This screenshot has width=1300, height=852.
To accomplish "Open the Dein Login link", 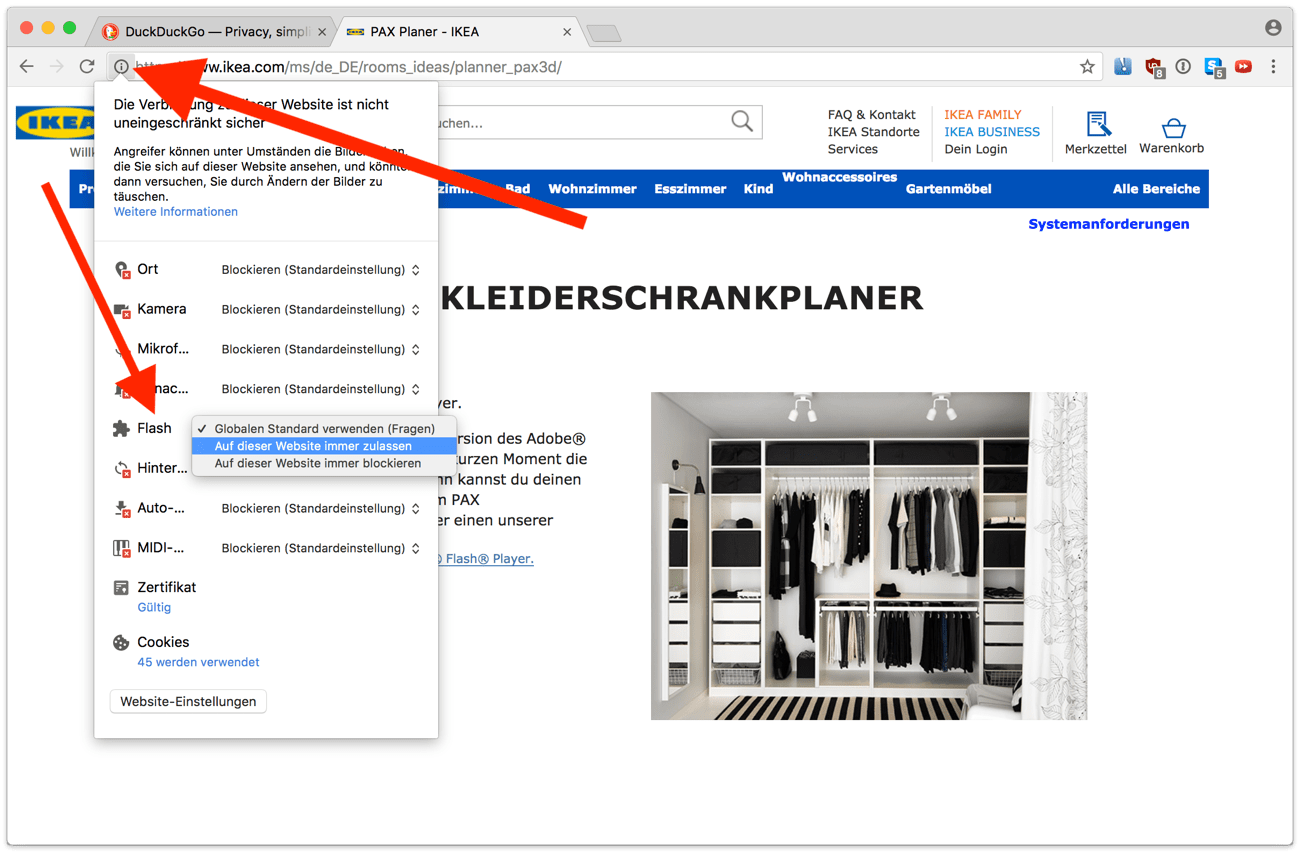I will [x=976, y=149].
